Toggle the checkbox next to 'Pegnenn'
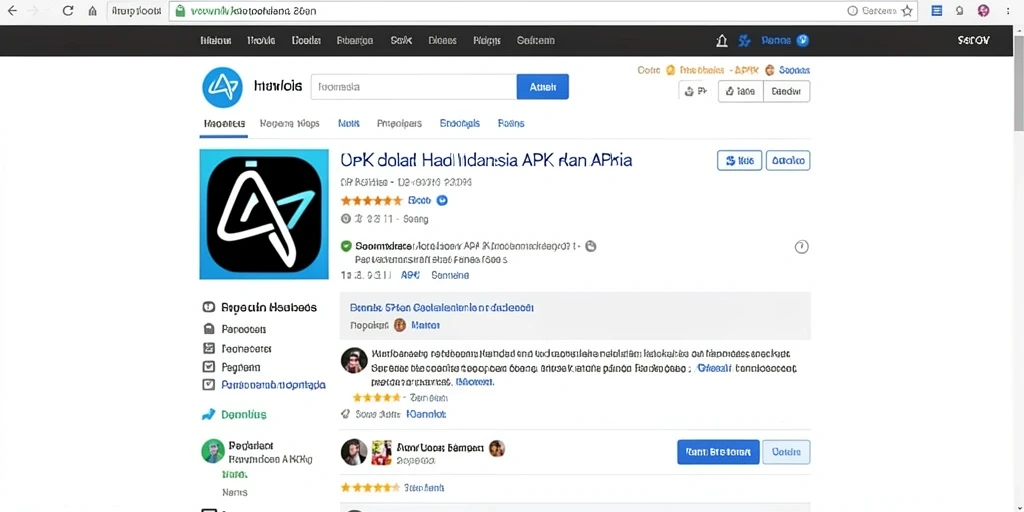Image resolution: width=1024 pixels, height=512 pixels. [x=209, y=367]
